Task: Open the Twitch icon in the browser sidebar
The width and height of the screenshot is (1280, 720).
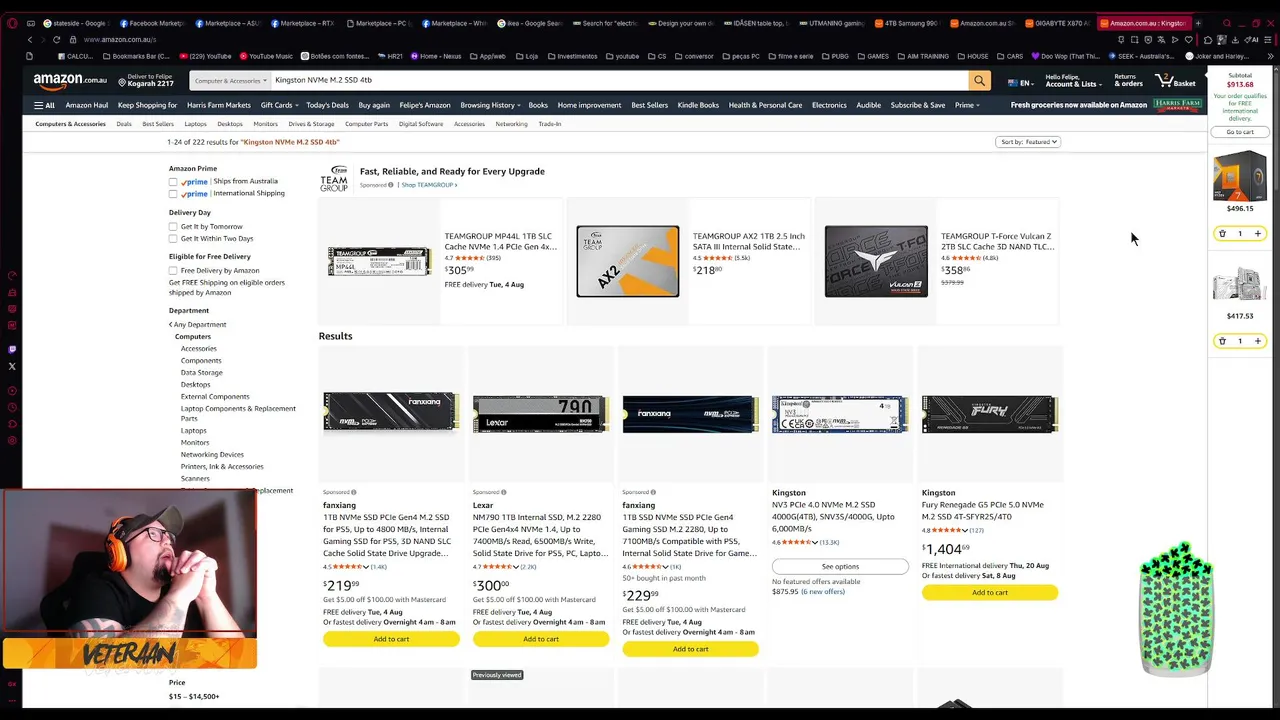Action: pos(11,350)
